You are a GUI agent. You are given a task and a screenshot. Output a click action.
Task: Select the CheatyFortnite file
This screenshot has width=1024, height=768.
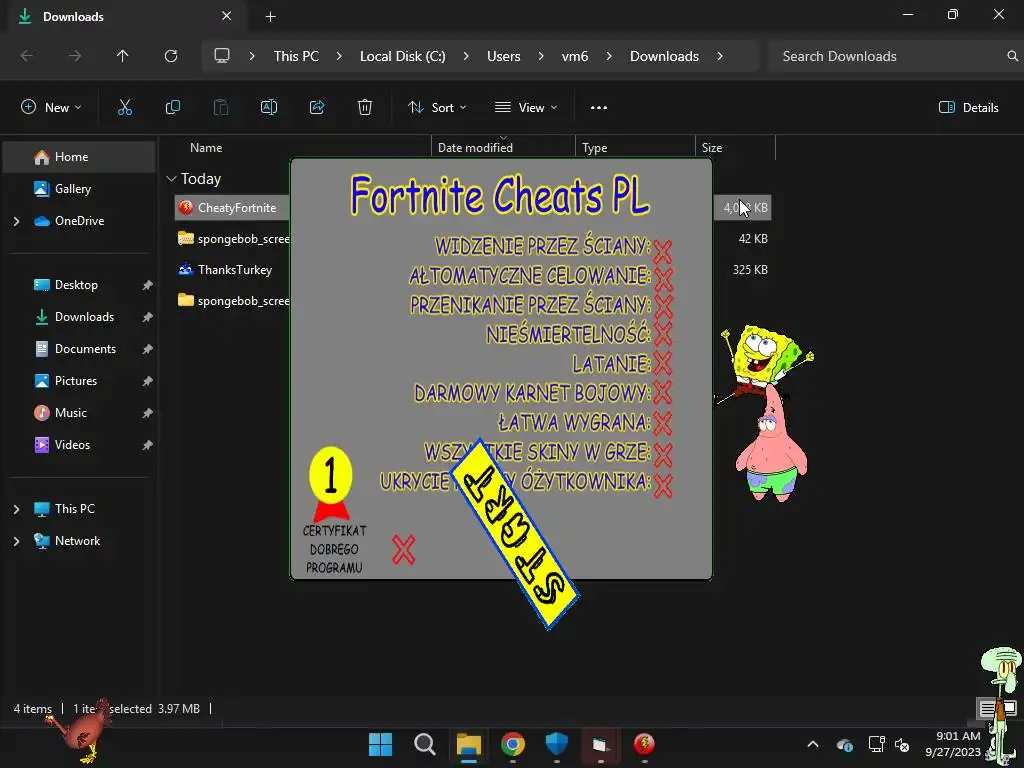coord(236,208)
